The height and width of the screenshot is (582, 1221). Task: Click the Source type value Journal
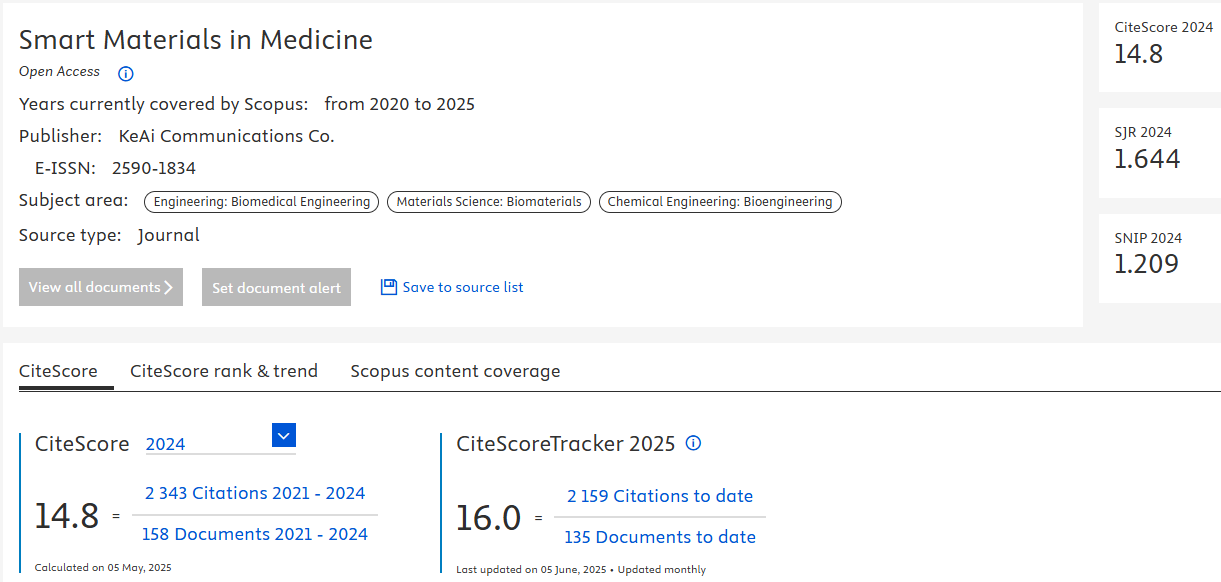pyautogui.click(x=169, y=235)
